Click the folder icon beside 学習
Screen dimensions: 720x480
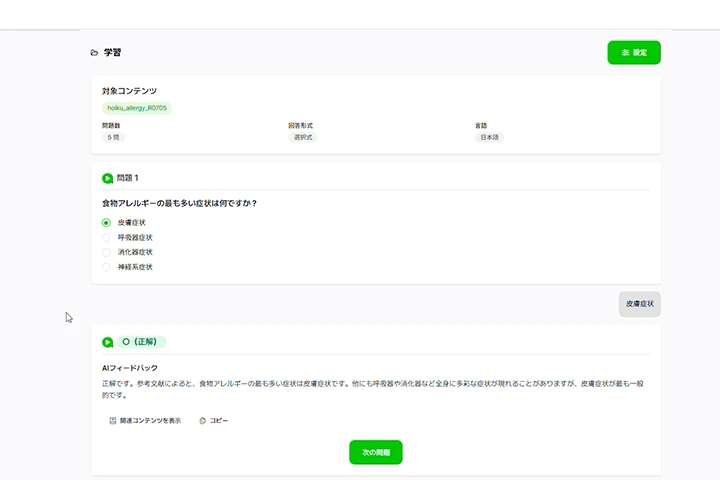point(94,53)
